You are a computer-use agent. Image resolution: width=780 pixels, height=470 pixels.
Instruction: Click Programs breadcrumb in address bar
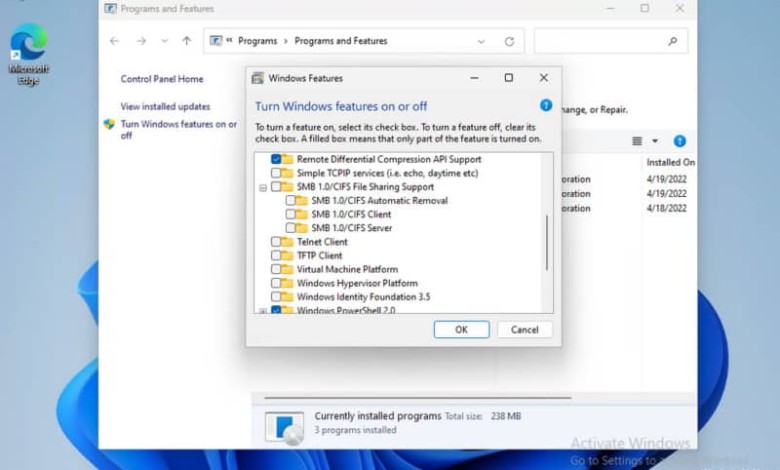pos(258,41)
